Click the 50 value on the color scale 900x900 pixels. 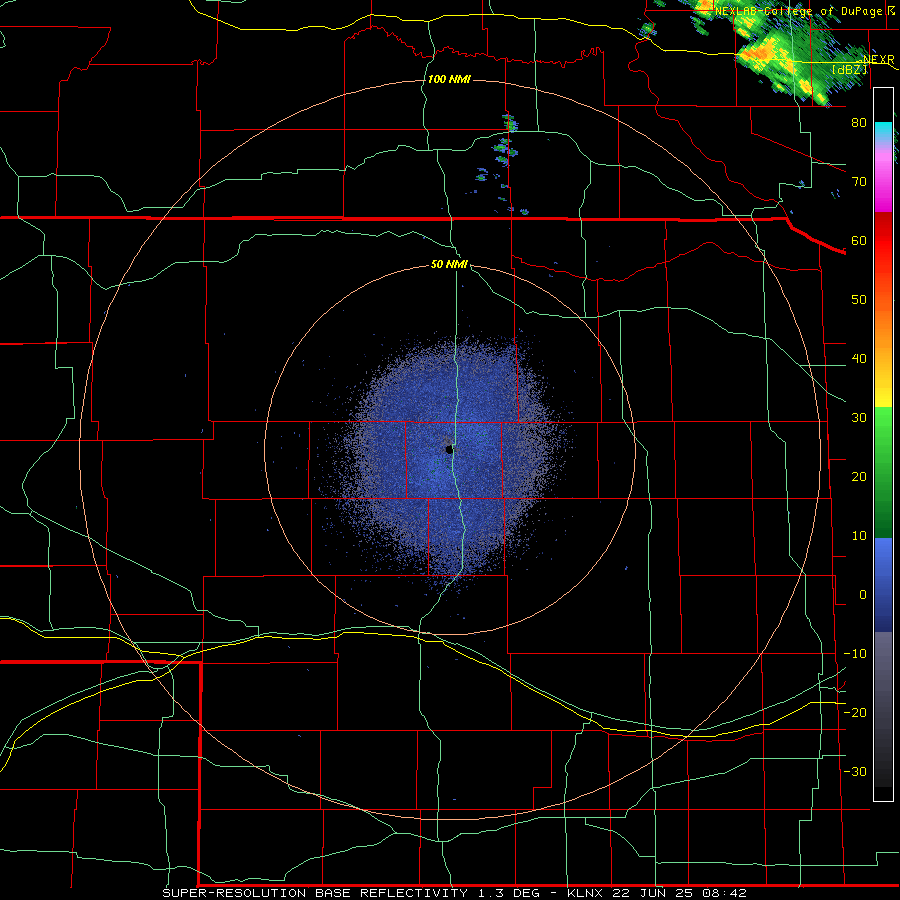point(859,300)
